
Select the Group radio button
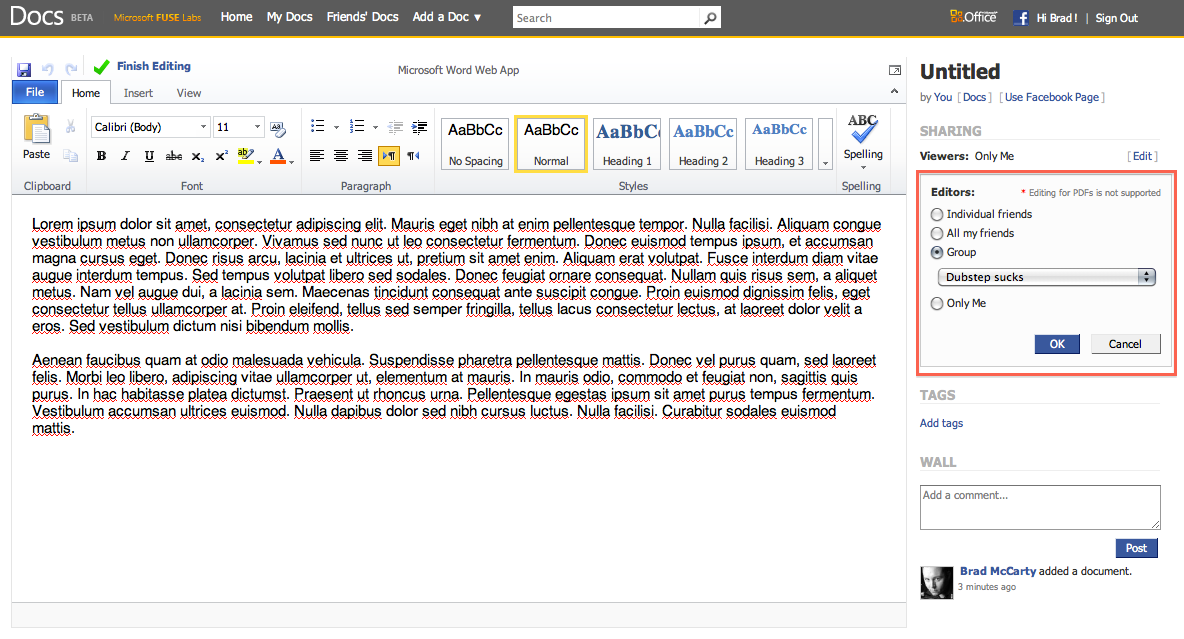(937, 252)
